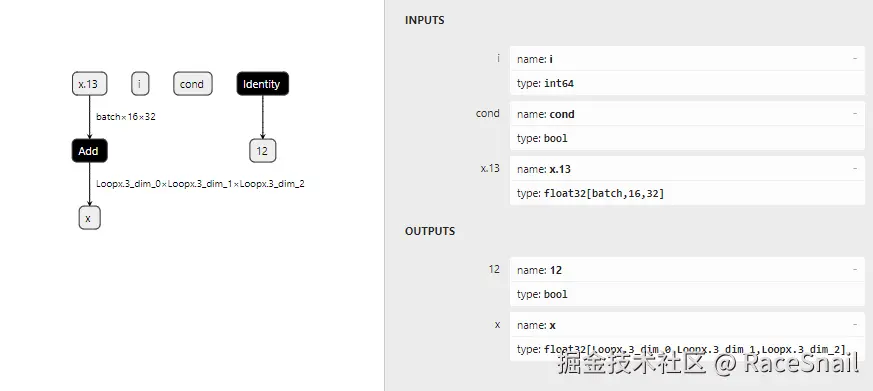Click the Add operator node
The height and width of the screenshot is (391, 873).
coord(89,151)
